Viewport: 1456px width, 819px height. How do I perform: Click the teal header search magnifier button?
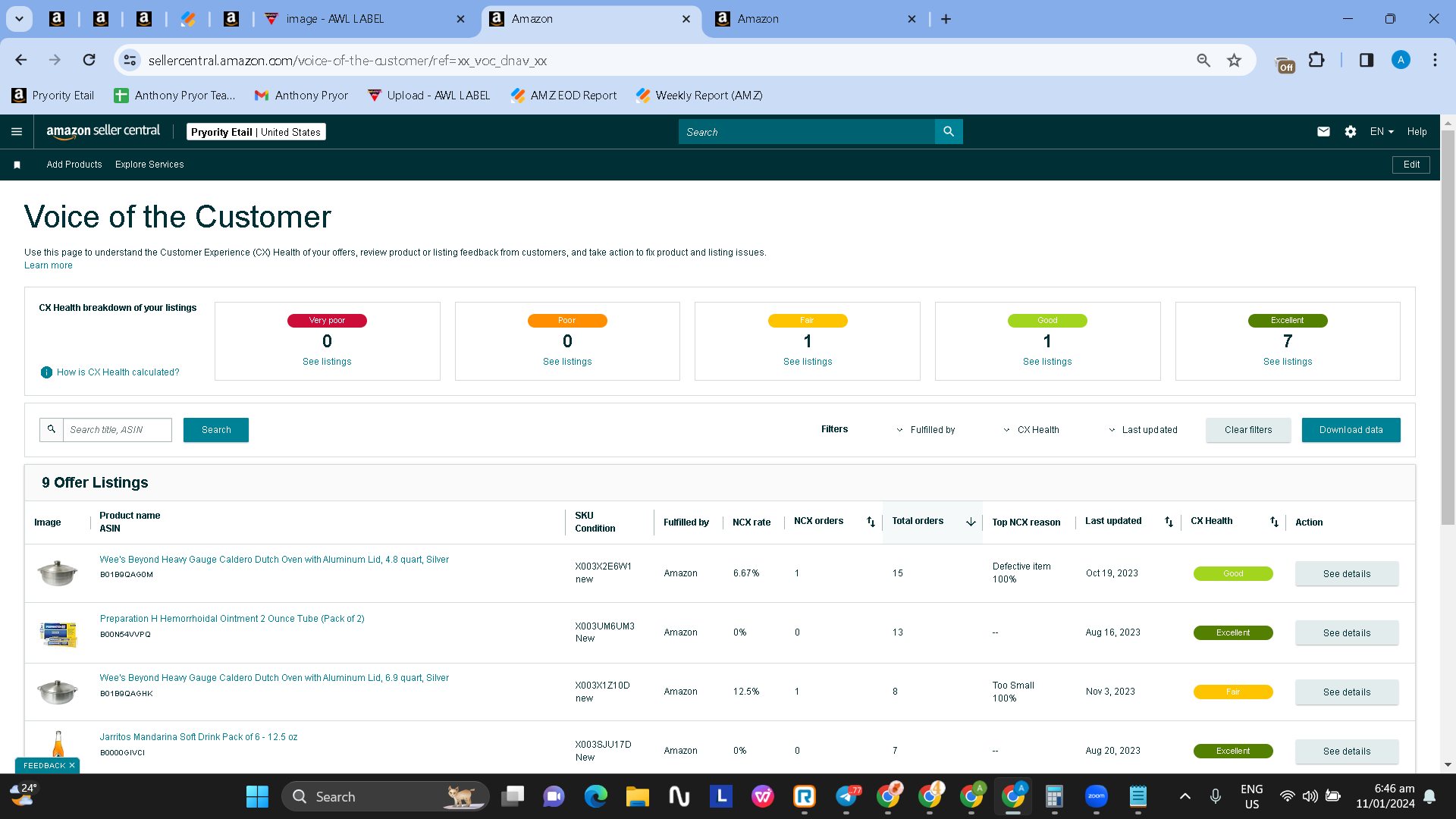click(x=949, y=132)
